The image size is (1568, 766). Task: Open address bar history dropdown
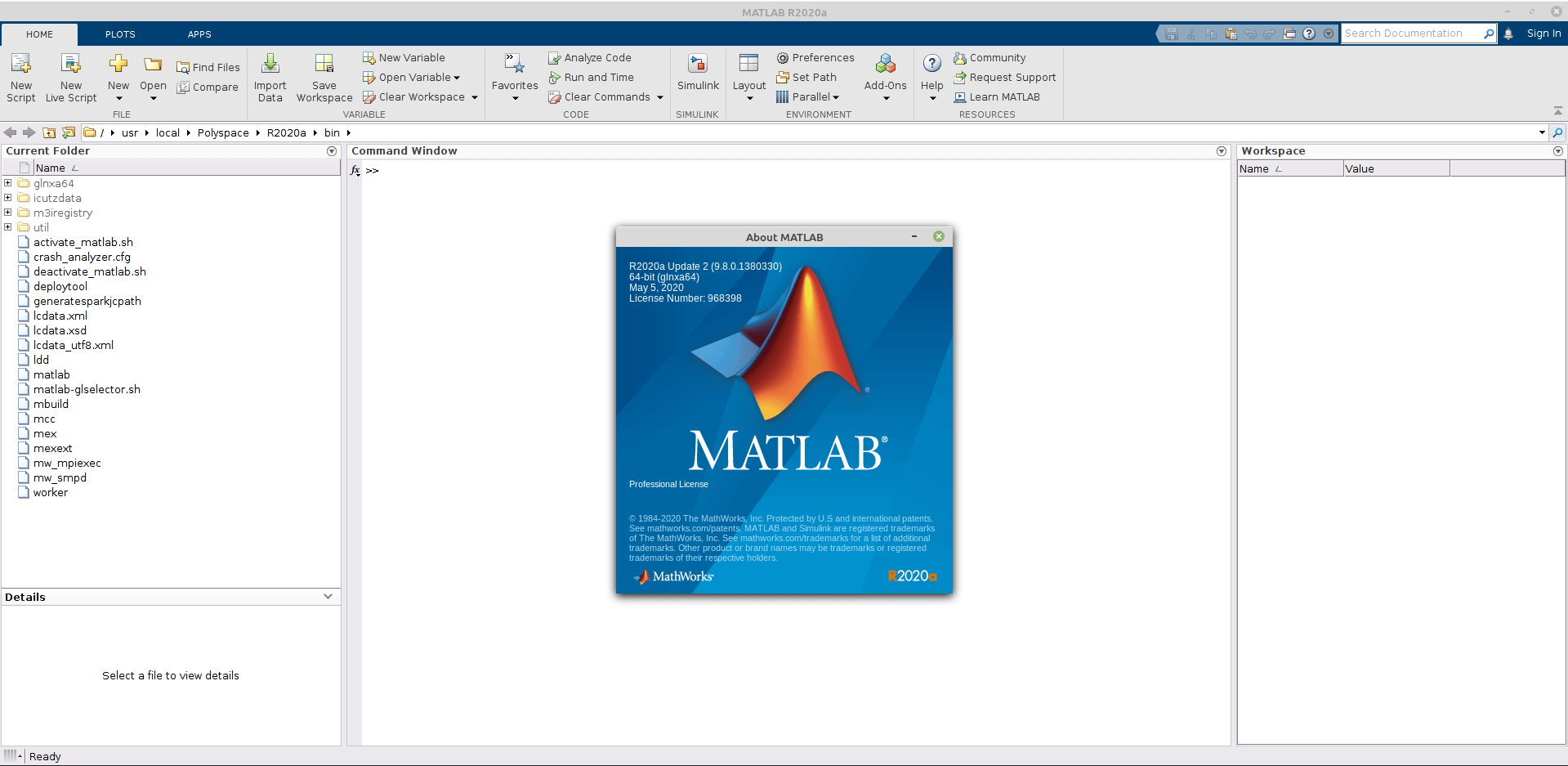[x=1542, y=132]
